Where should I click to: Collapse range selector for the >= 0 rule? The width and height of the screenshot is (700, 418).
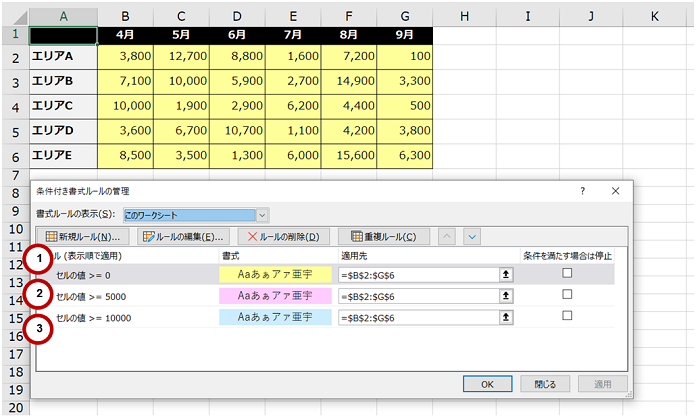[x=507, y=273]
